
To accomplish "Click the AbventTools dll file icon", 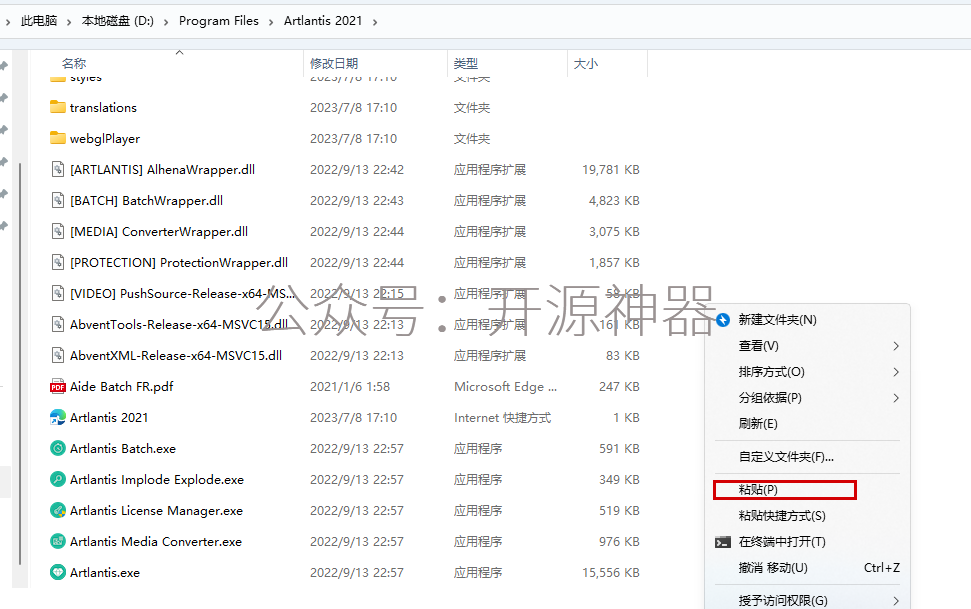I will tap(58, 324).
